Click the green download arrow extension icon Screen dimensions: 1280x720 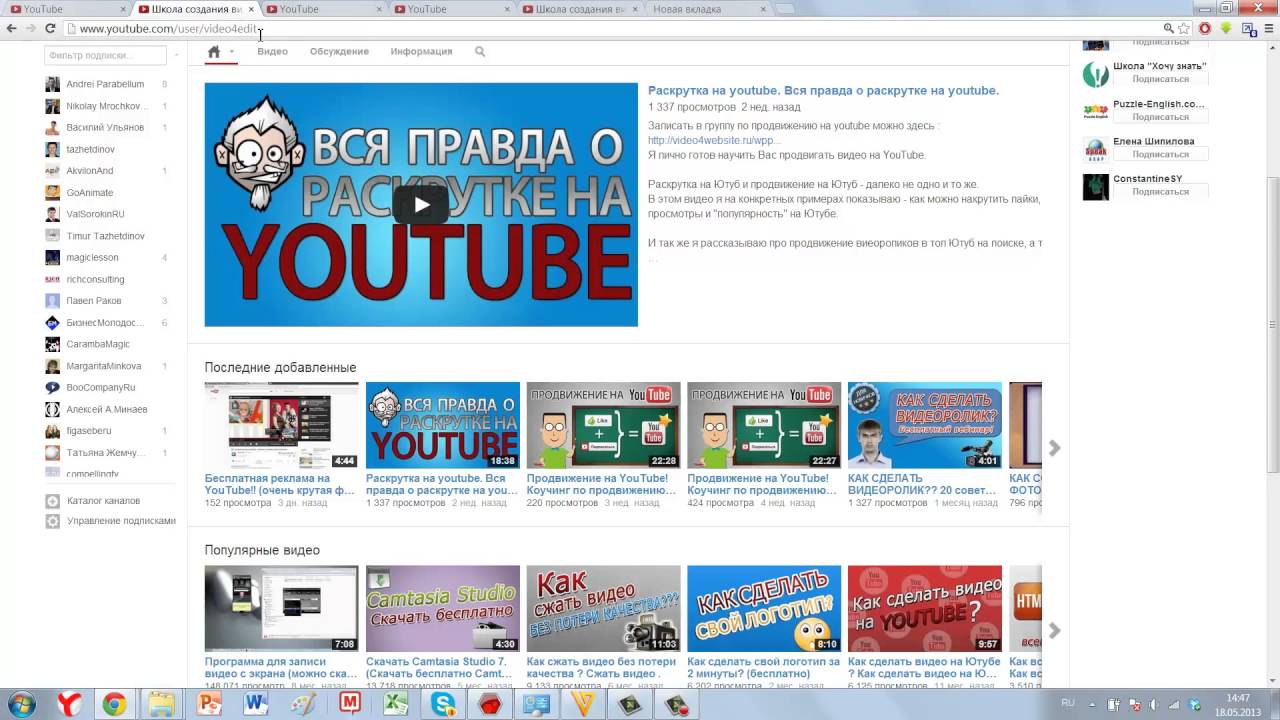pyautogui.click(x=1225, y=29)
